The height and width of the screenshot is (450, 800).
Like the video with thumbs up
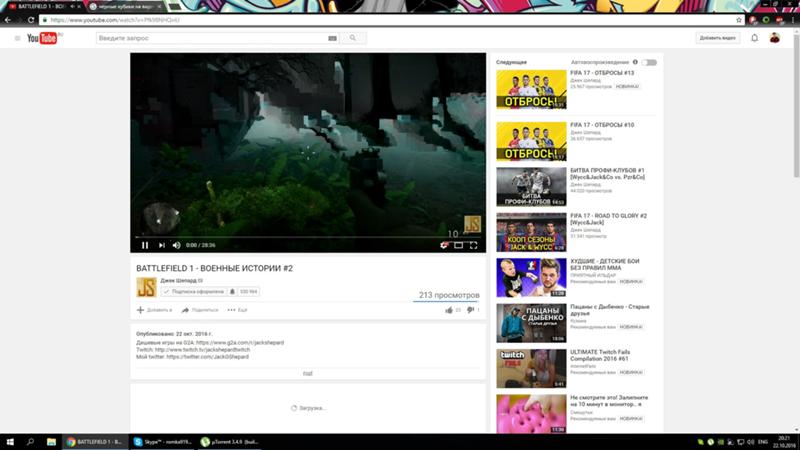(x=449, y=310)
